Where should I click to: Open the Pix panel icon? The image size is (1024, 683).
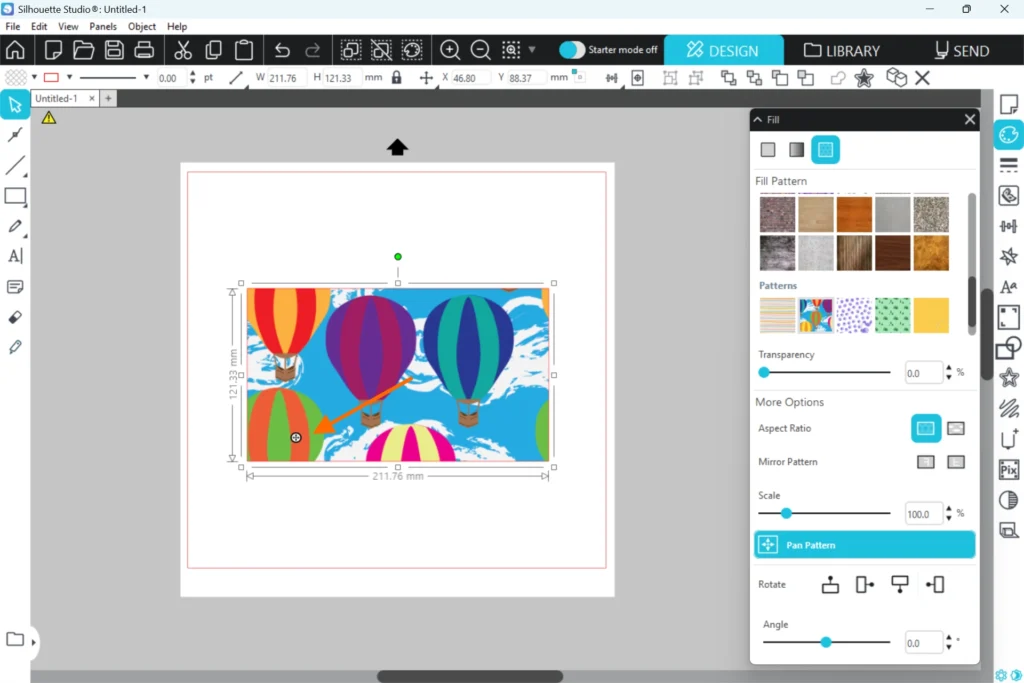1008,470
